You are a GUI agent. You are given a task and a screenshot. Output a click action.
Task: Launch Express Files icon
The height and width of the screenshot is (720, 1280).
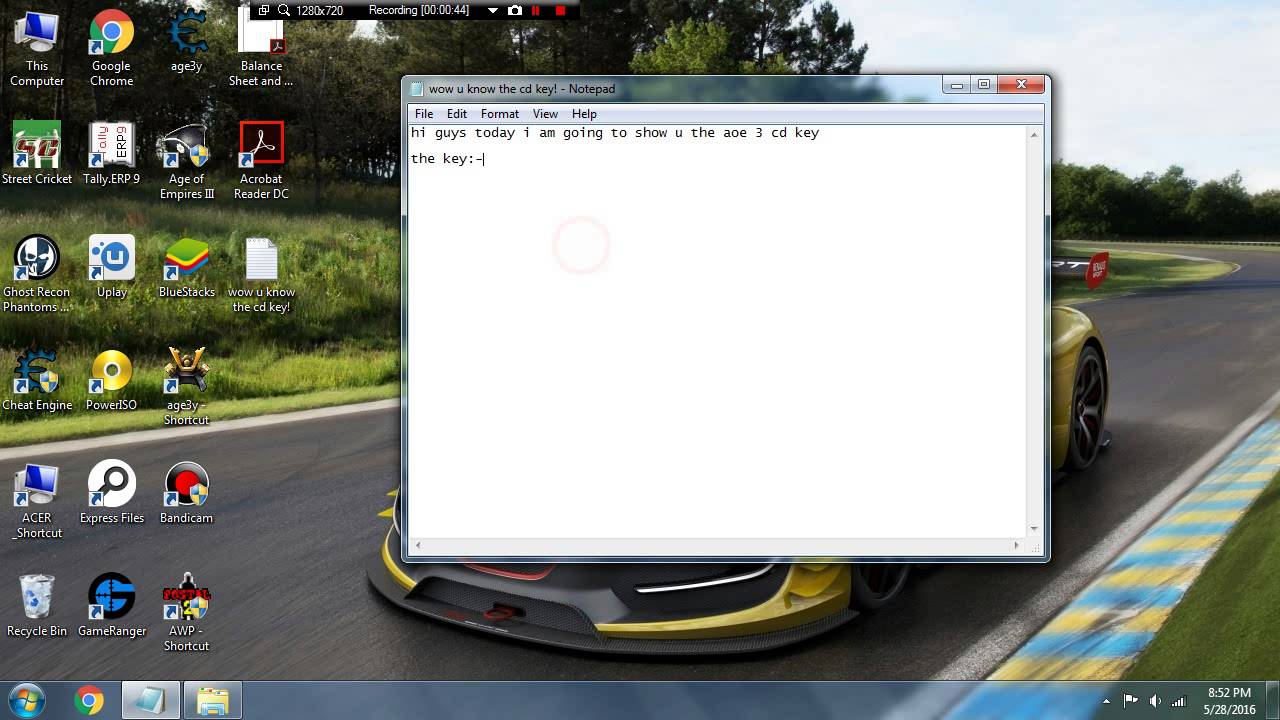pos(111,493)
